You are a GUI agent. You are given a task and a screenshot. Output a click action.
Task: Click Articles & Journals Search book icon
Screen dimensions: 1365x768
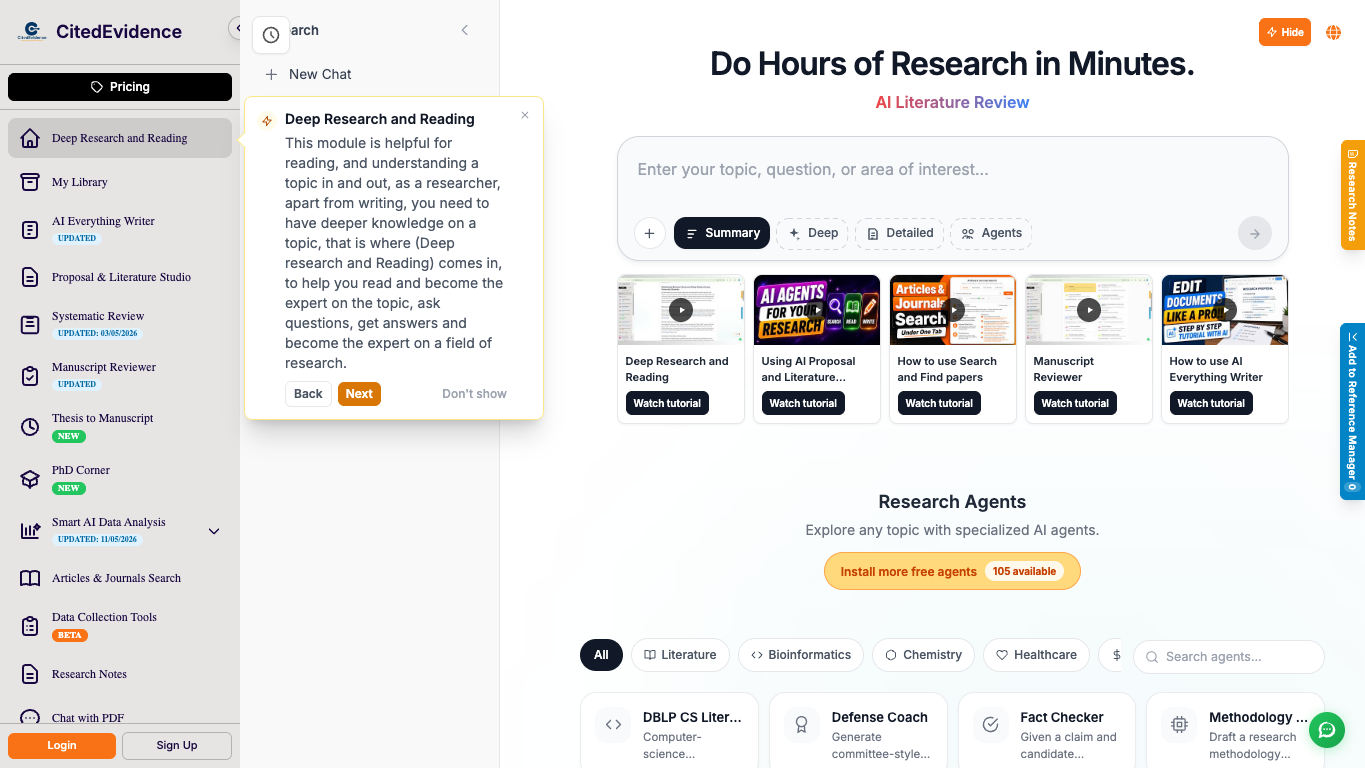(x=30, y=578)
